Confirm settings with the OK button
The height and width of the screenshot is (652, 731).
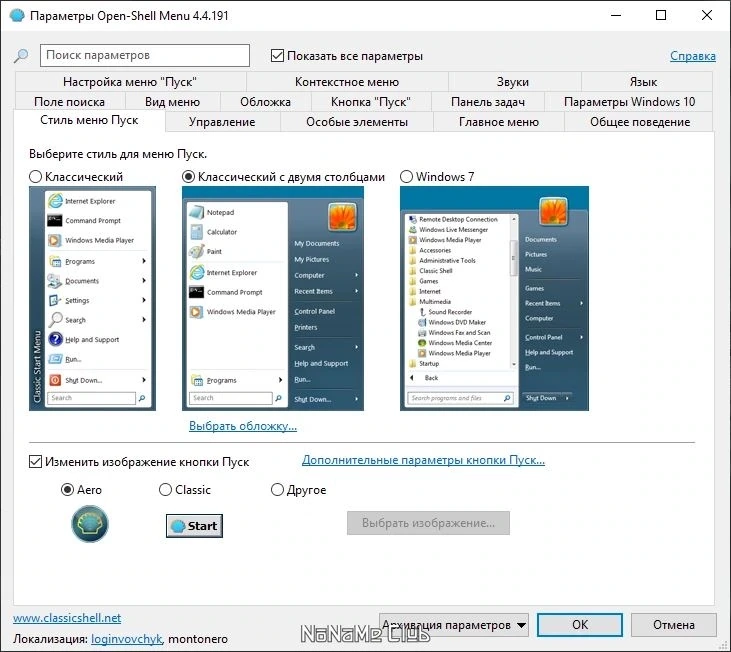click(580, 625)
